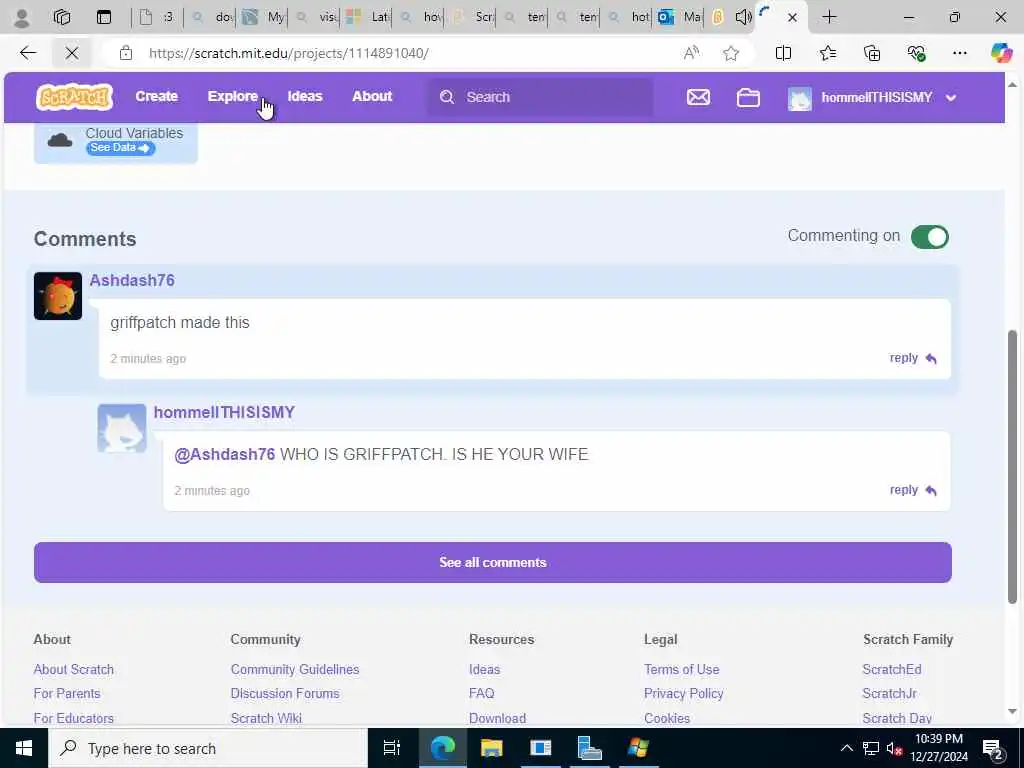Open hommellTHISISMY's comment avatar
Image resolution: width=1024 pixels, height=768 pixels.
coord(121,428)
